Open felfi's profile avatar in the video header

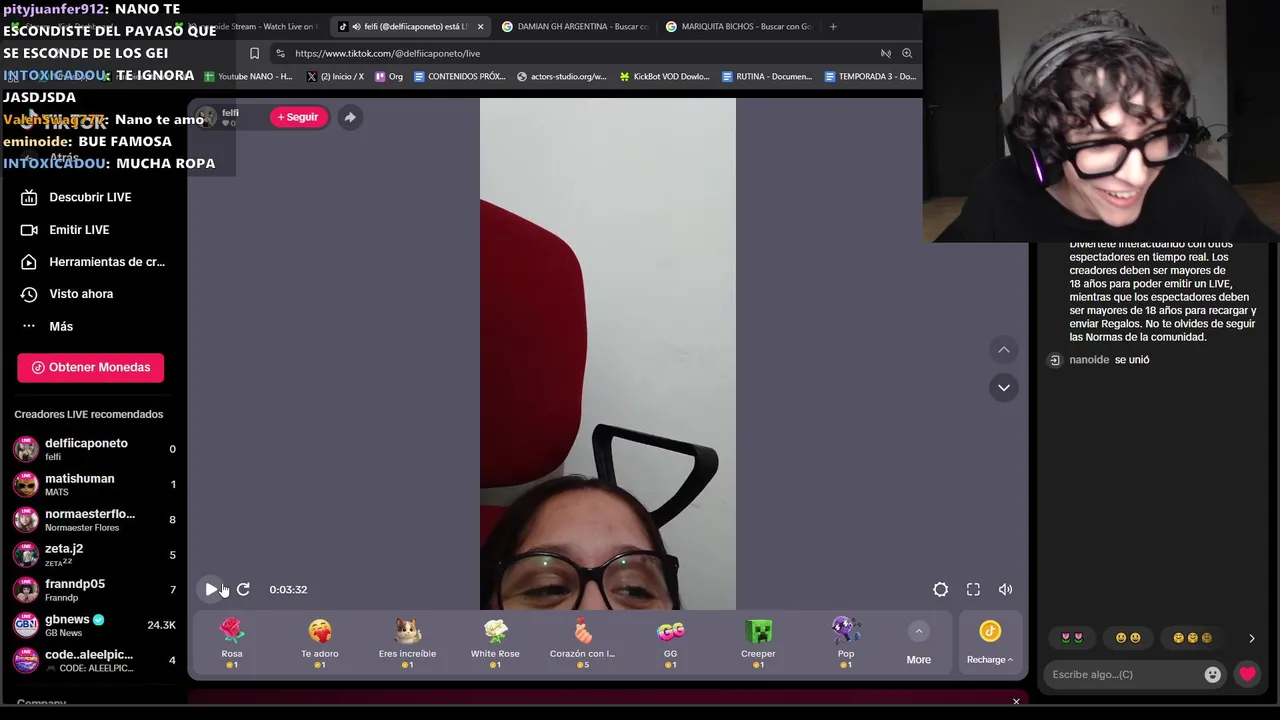tap(207, 117)
